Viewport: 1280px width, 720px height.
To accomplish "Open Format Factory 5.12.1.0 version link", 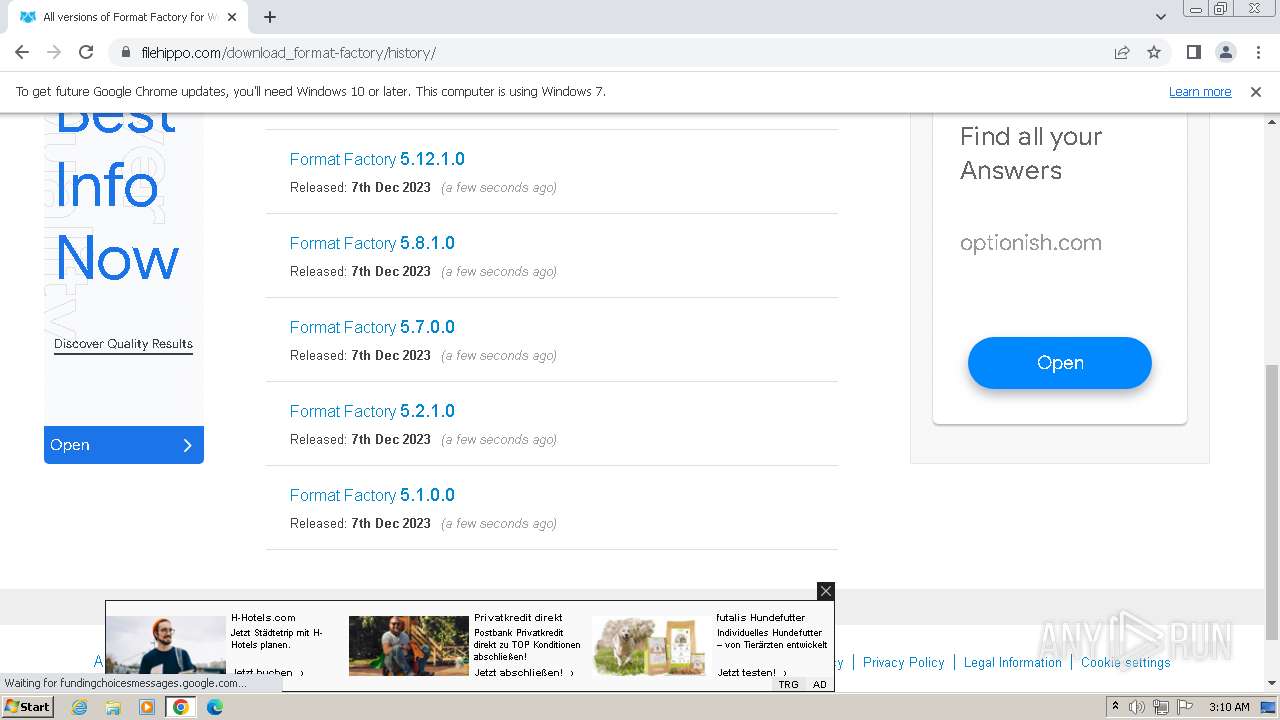I will click(377, 159).
